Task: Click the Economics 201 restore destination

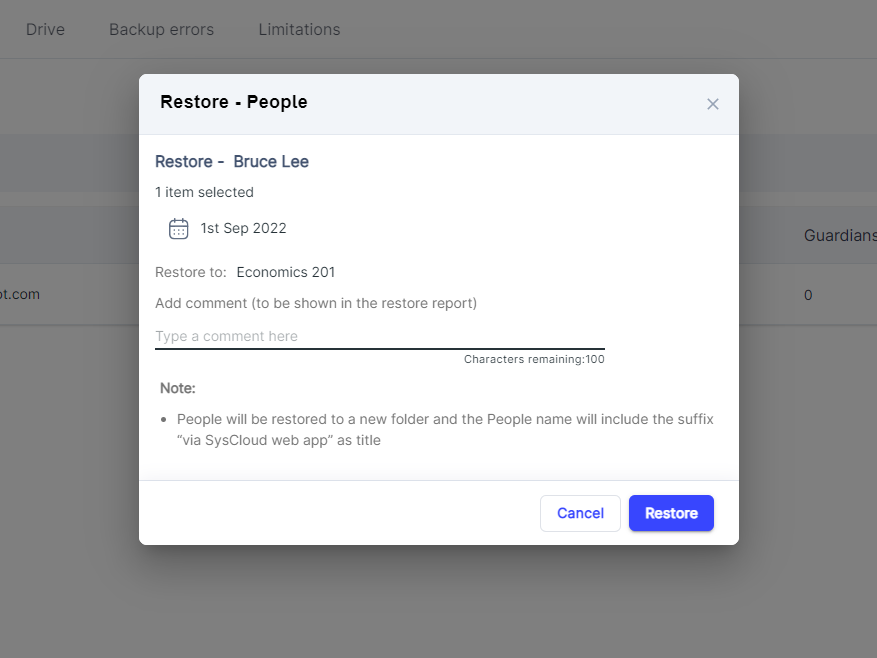Action: coord(285,271)
